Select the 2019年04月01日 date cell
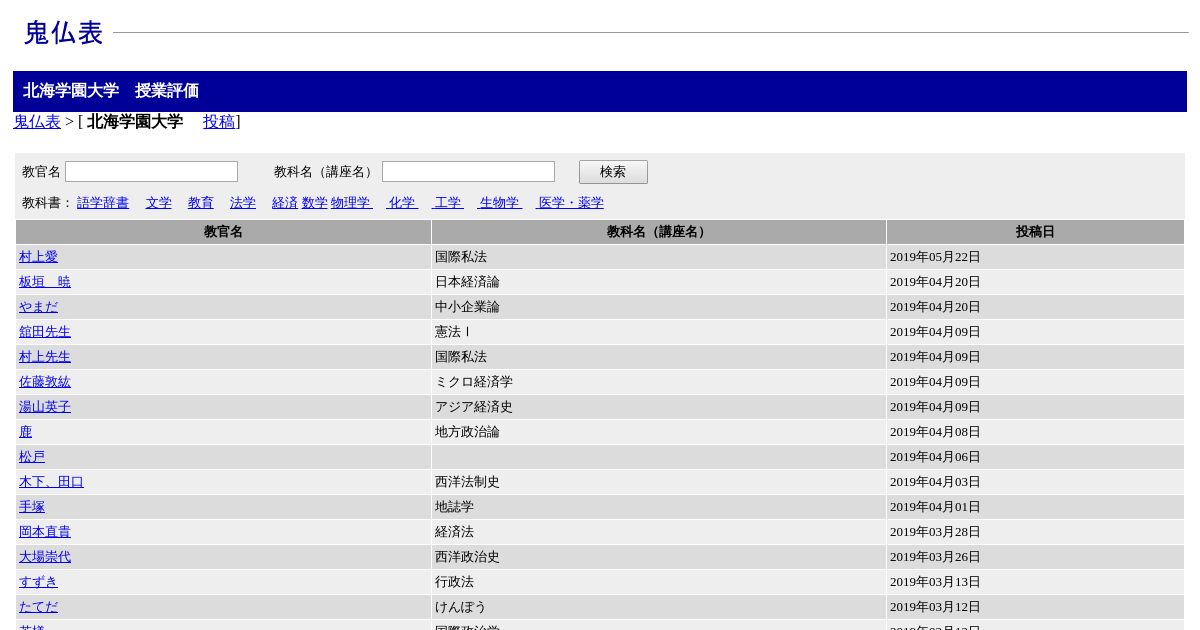 point(1035,507)
